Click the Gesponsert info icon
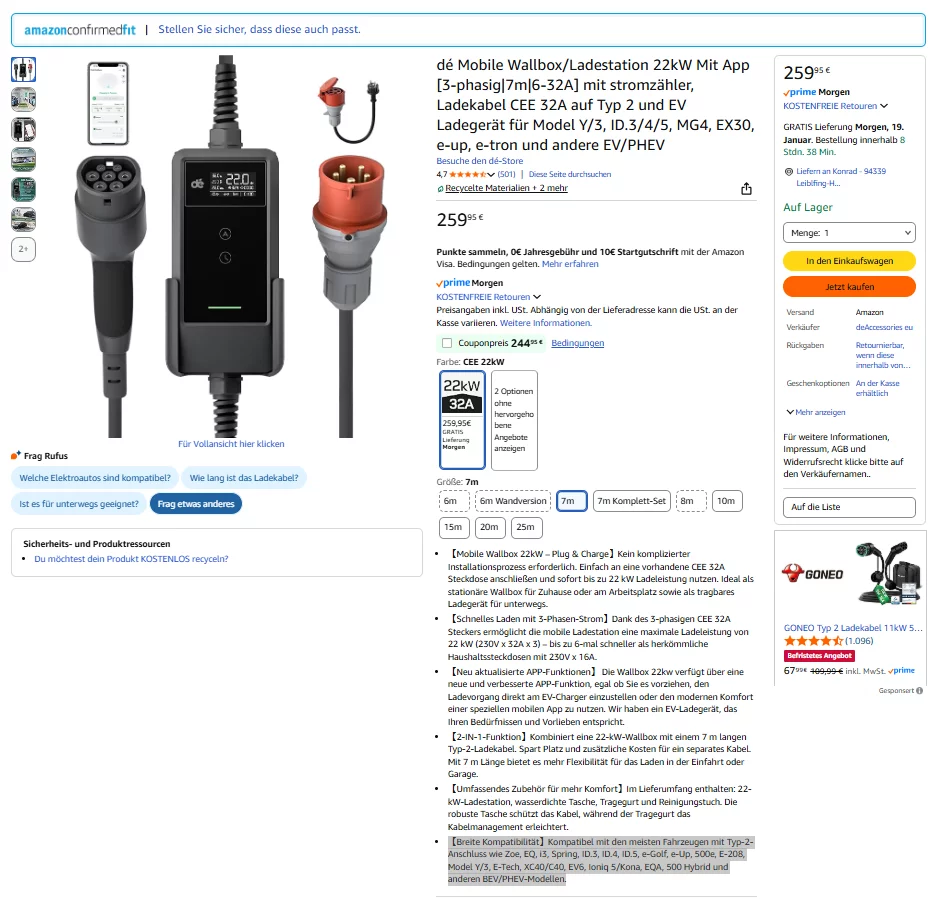 [919, 690]
